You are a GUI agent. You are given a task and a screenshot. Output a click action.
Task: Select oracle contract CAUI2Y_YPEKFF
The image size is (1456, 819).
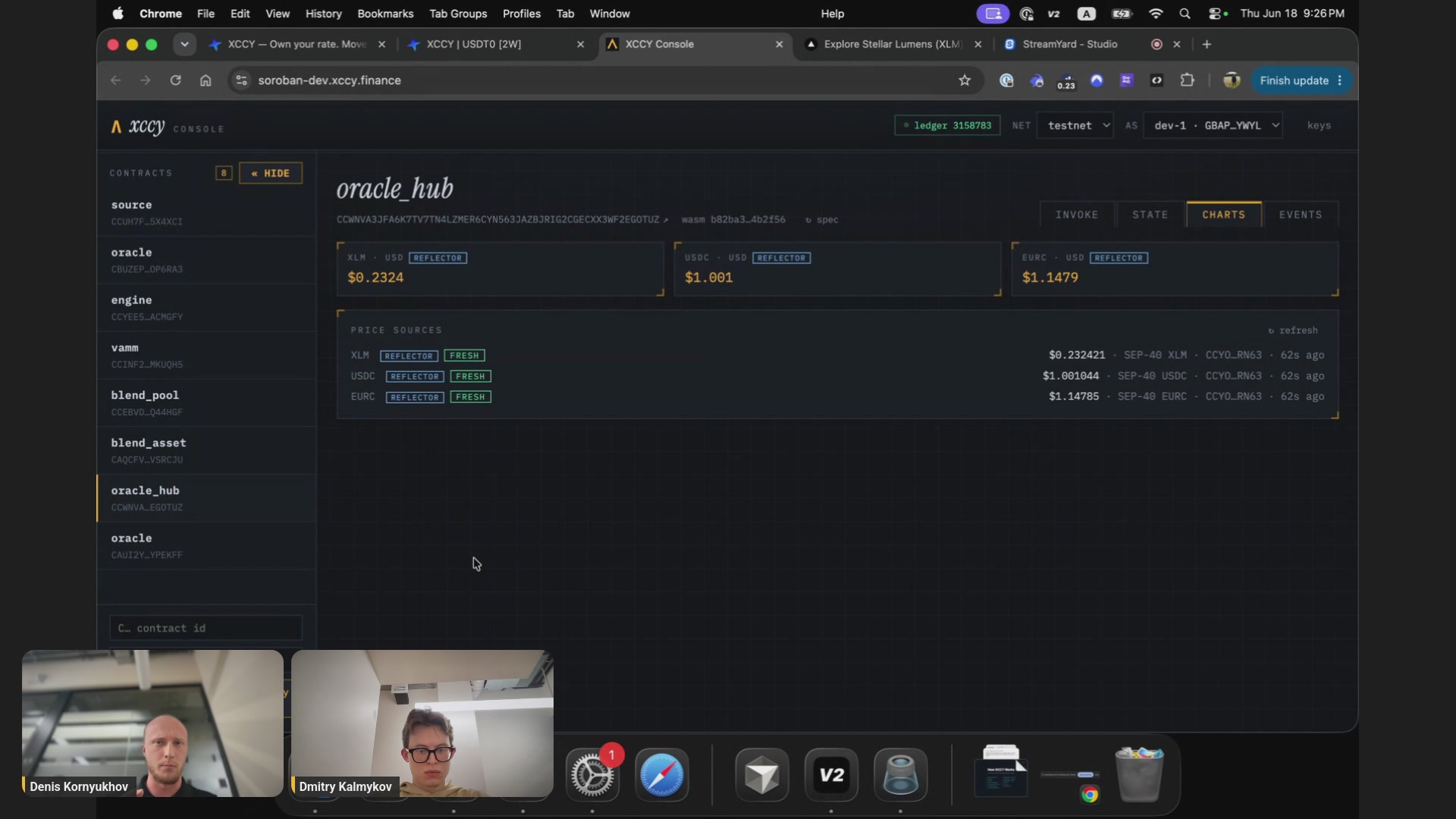pyautogui.click(x=206, y=546)
